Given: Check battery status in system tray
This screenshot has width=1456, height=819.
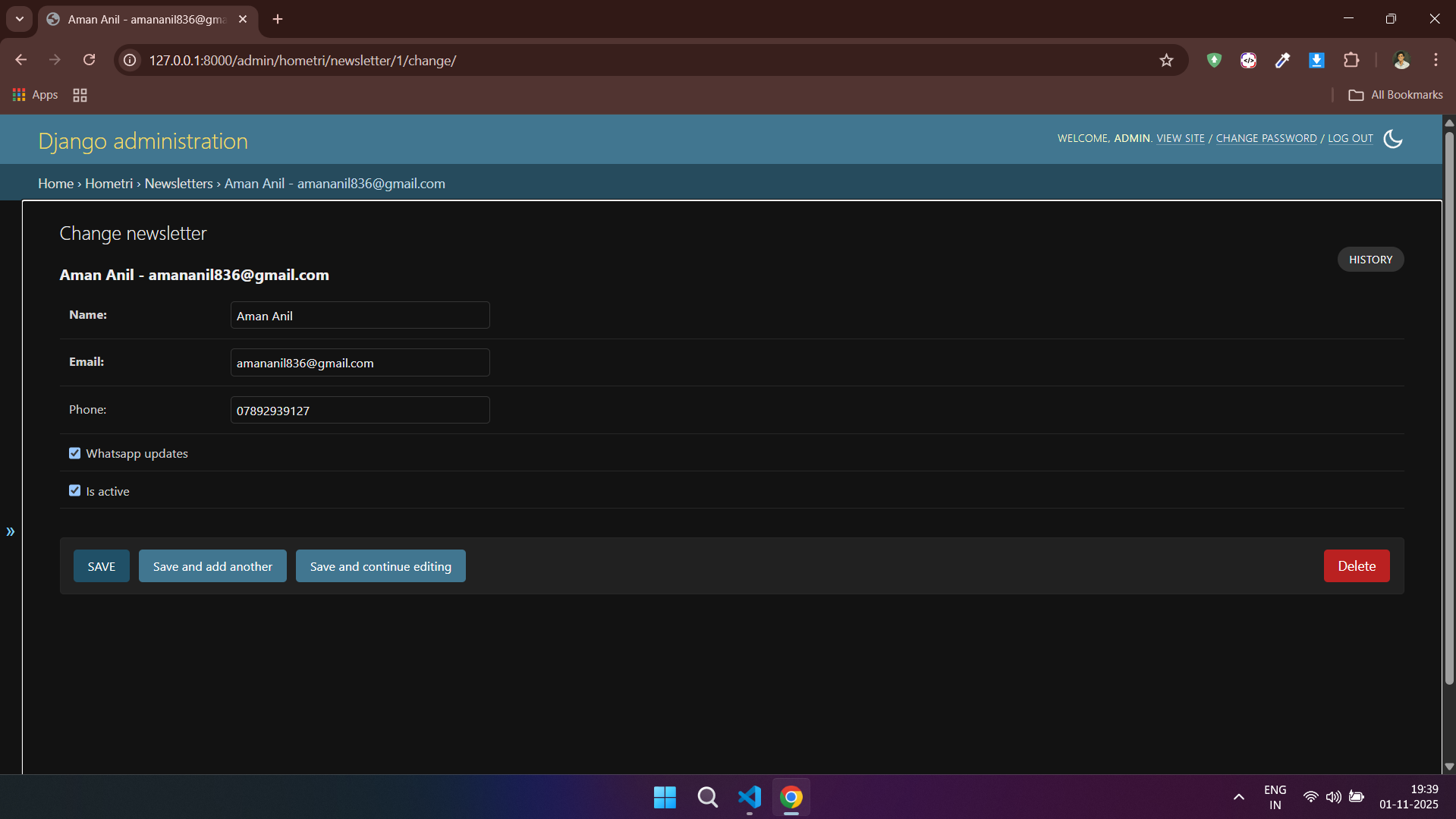Looking at the screenshot, I should coord(1357,797).
